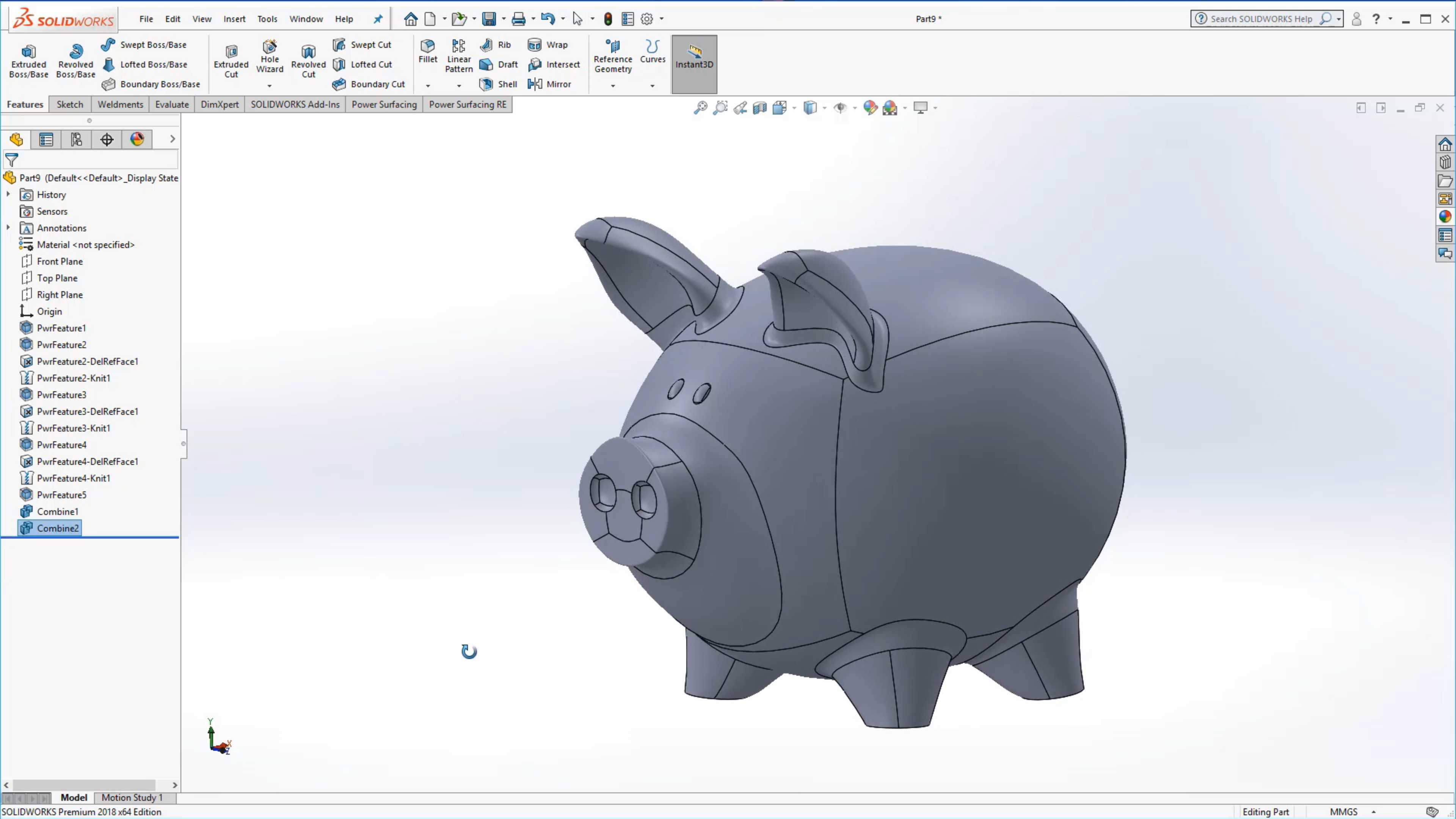The width and height of the screenshot is (1456, 819).
Task: Click the Section View icon
Action: pos(759,107)
